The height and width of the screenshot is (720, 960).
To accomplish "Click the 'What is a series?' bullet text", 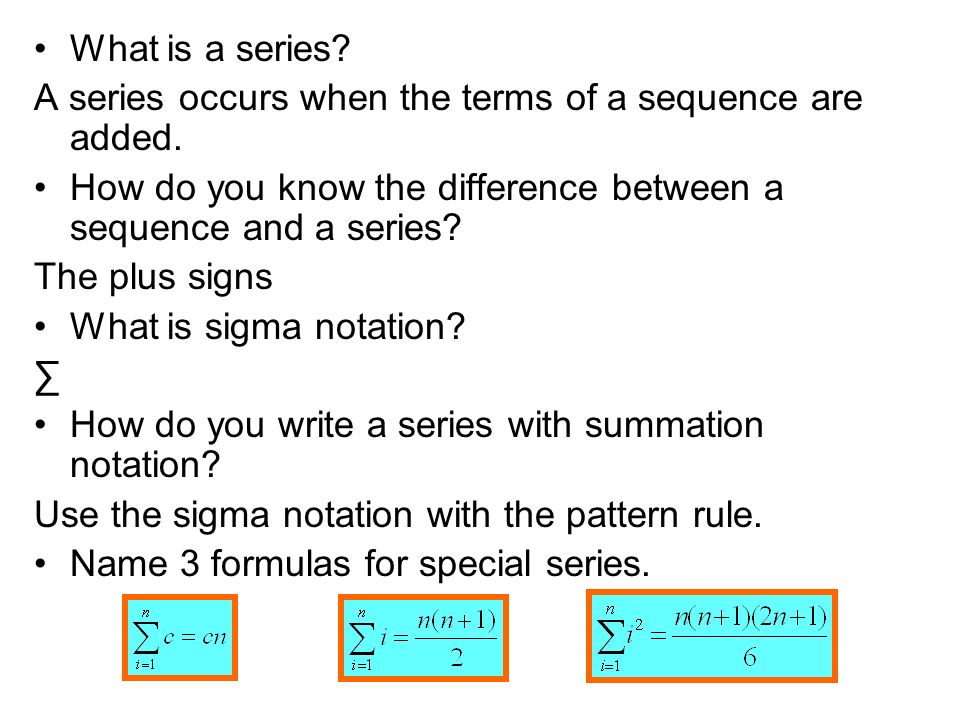I will coord(210,48).
